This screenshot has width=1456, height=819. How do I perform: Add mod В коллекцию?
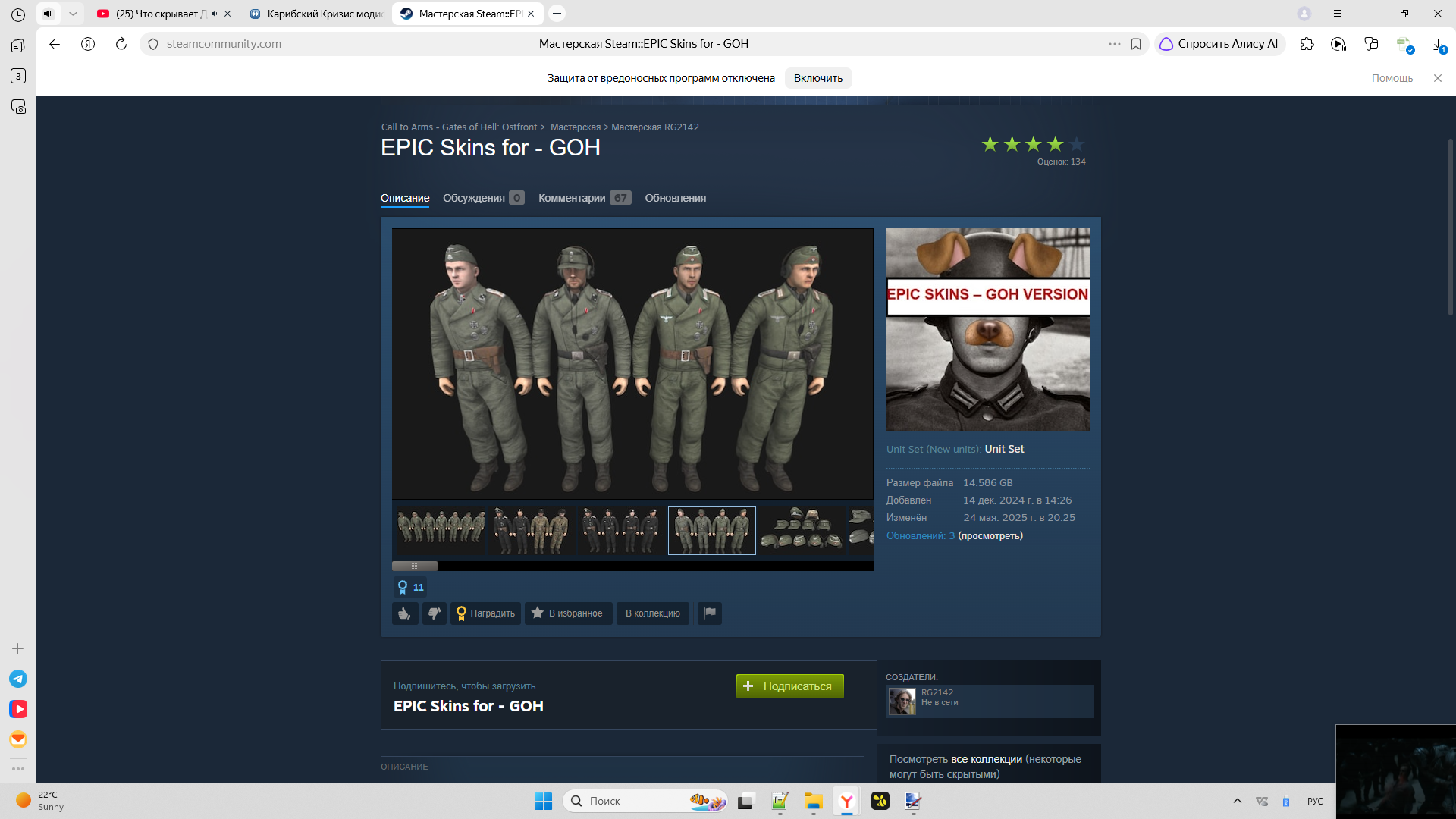coord(653,613)
